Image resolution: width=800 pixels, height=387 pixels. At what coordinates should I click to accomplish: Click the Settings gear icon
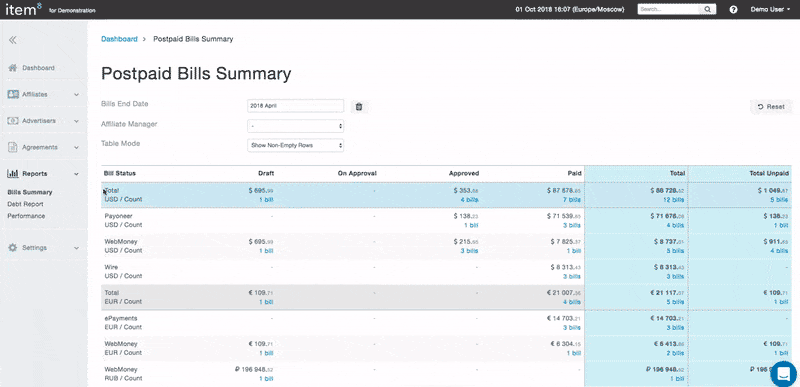(x=13, y=248)
